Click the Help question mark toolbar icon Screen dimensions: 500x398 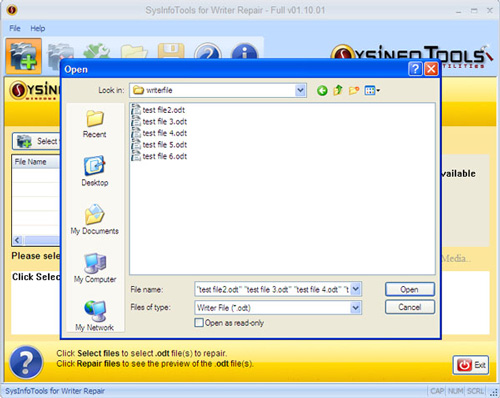[x=208, y=52]
